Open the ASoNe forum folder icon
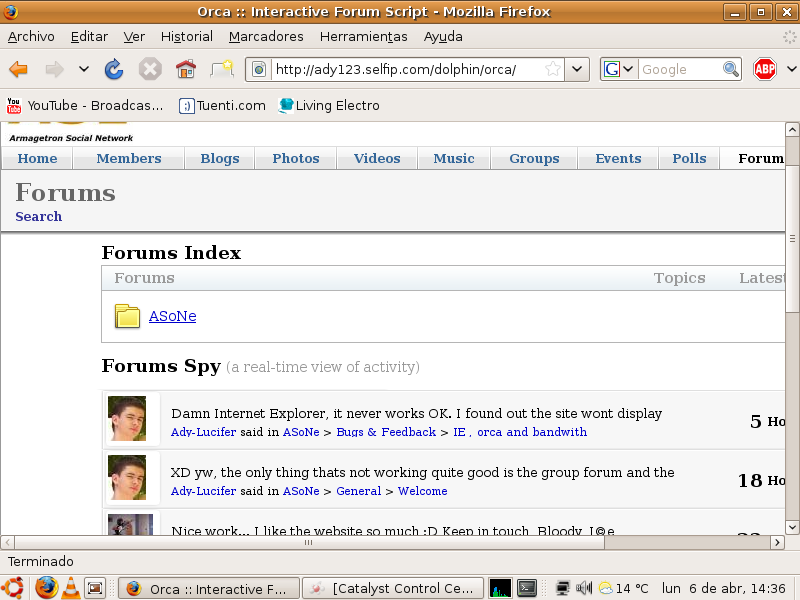Screen dimensions: 800x600 (127, 316)
